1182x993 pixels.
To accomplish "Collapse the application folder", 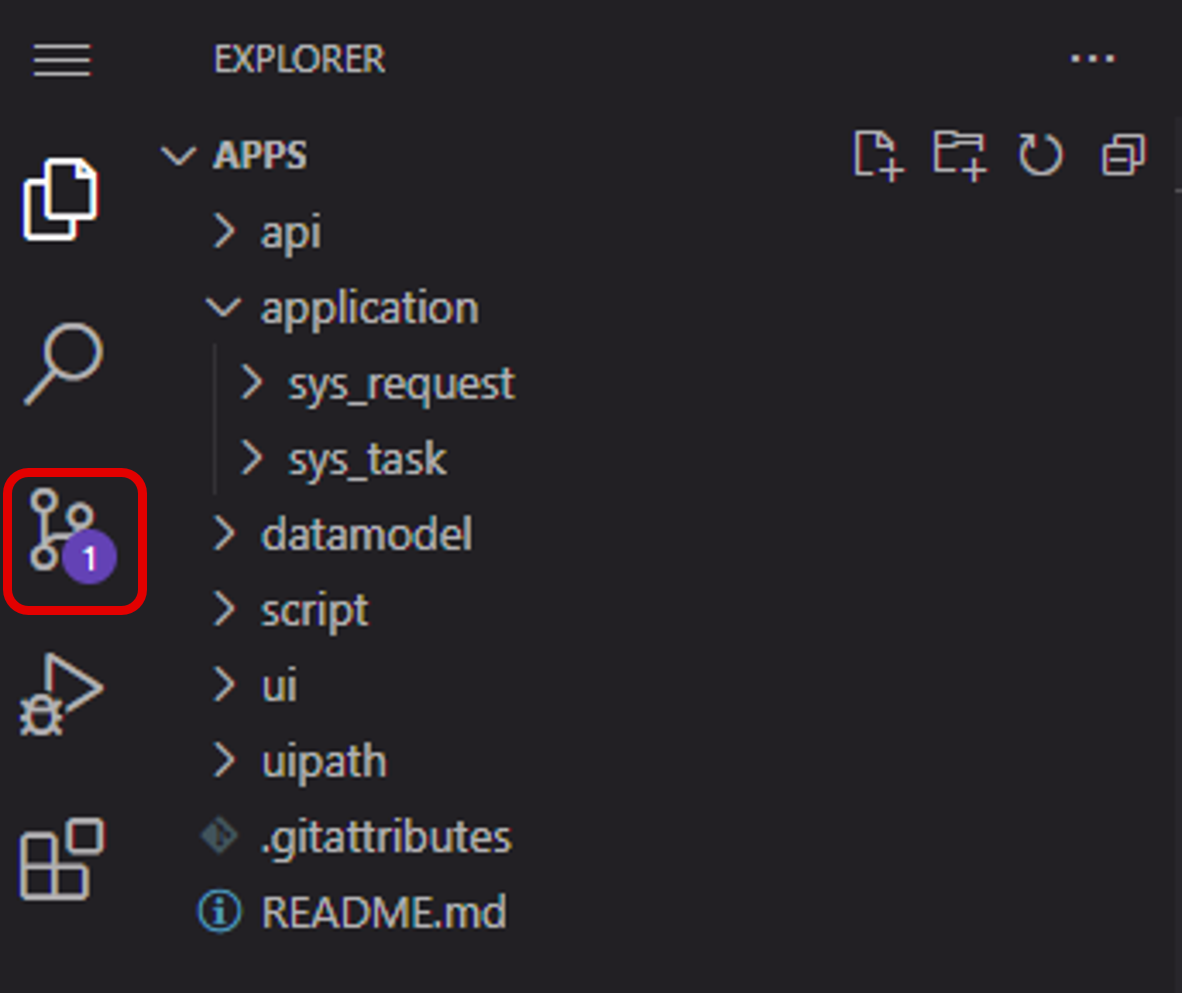I will [x=369, y=307].
